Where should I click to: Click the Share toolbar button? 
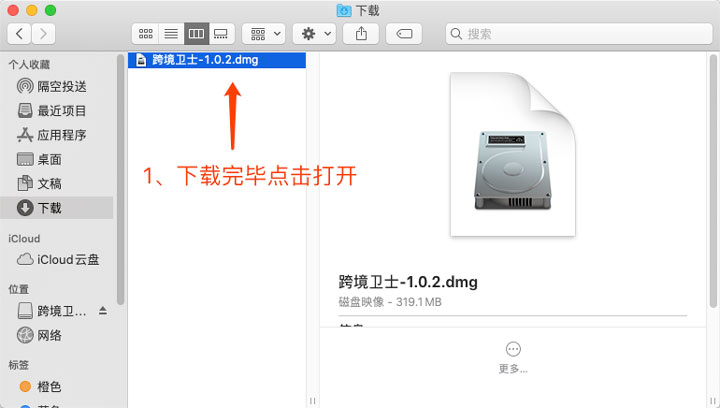tap(361, 34)
